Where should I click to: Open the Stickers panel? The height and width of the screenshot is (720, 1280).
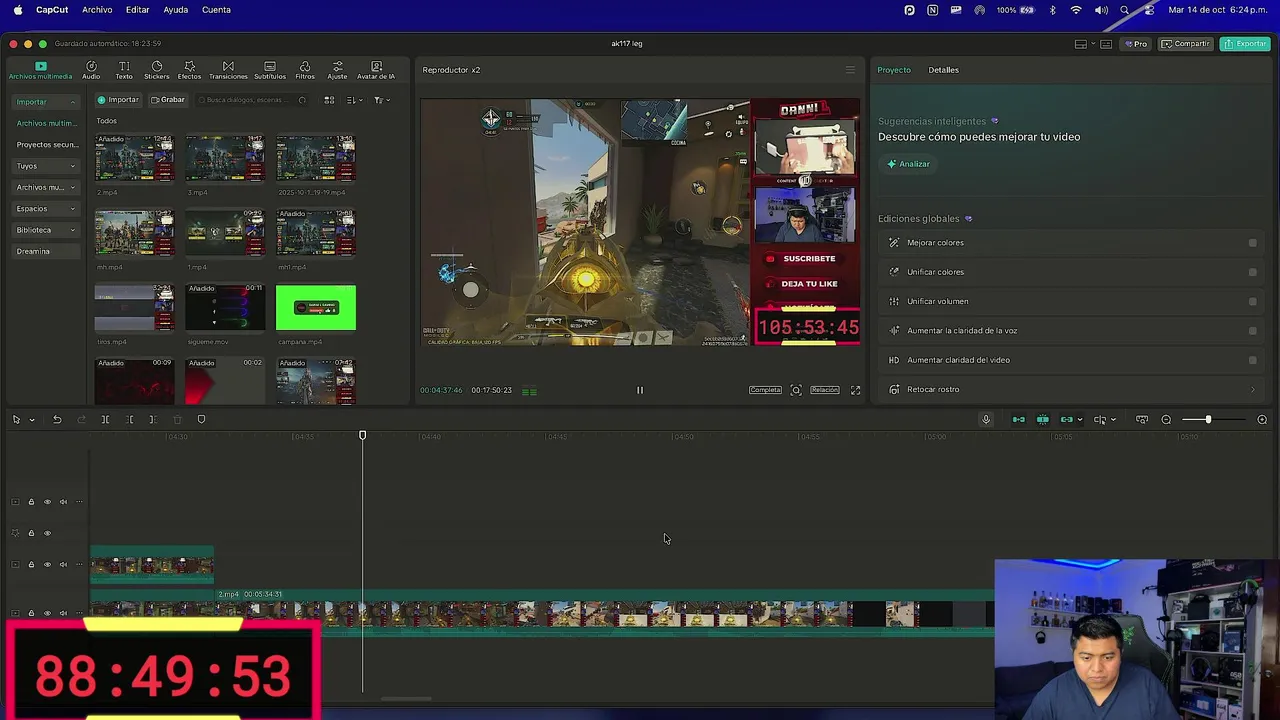click(x=157, y=70)
